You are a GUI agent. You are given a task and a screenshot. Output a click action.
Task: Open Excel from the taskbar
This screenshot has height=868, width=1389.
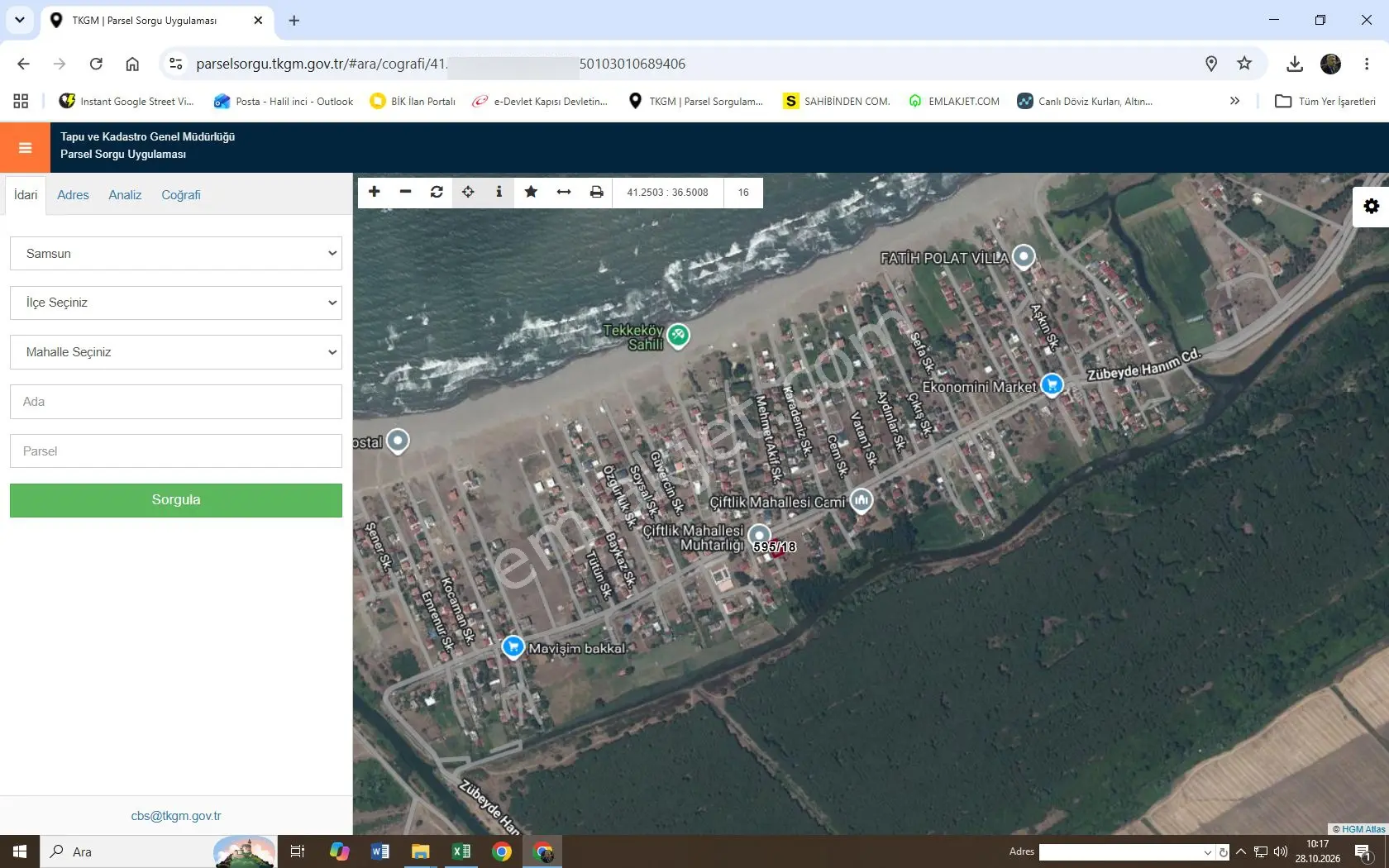tap(461, 851)
